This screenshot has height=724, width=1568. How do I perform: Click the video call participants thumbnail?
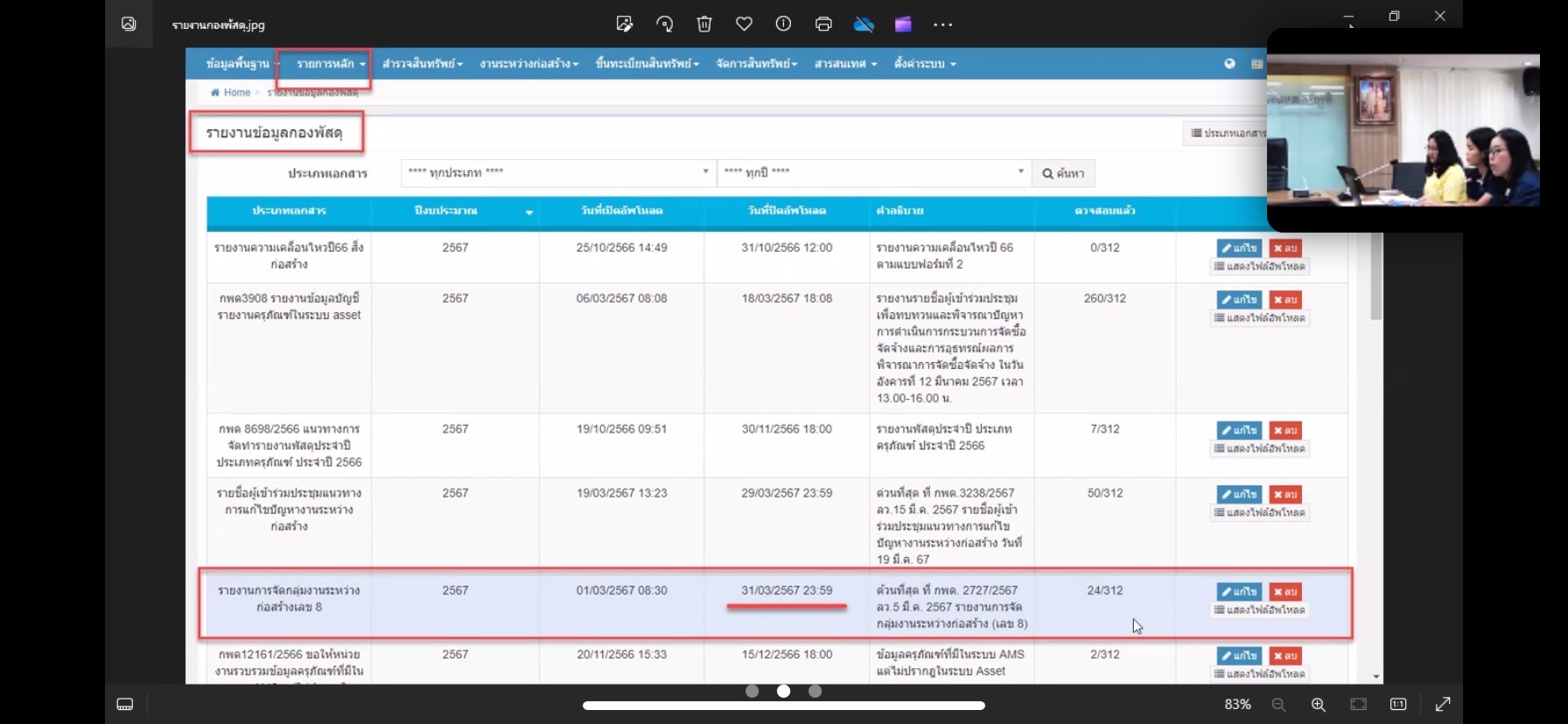tap(1403, 130)
